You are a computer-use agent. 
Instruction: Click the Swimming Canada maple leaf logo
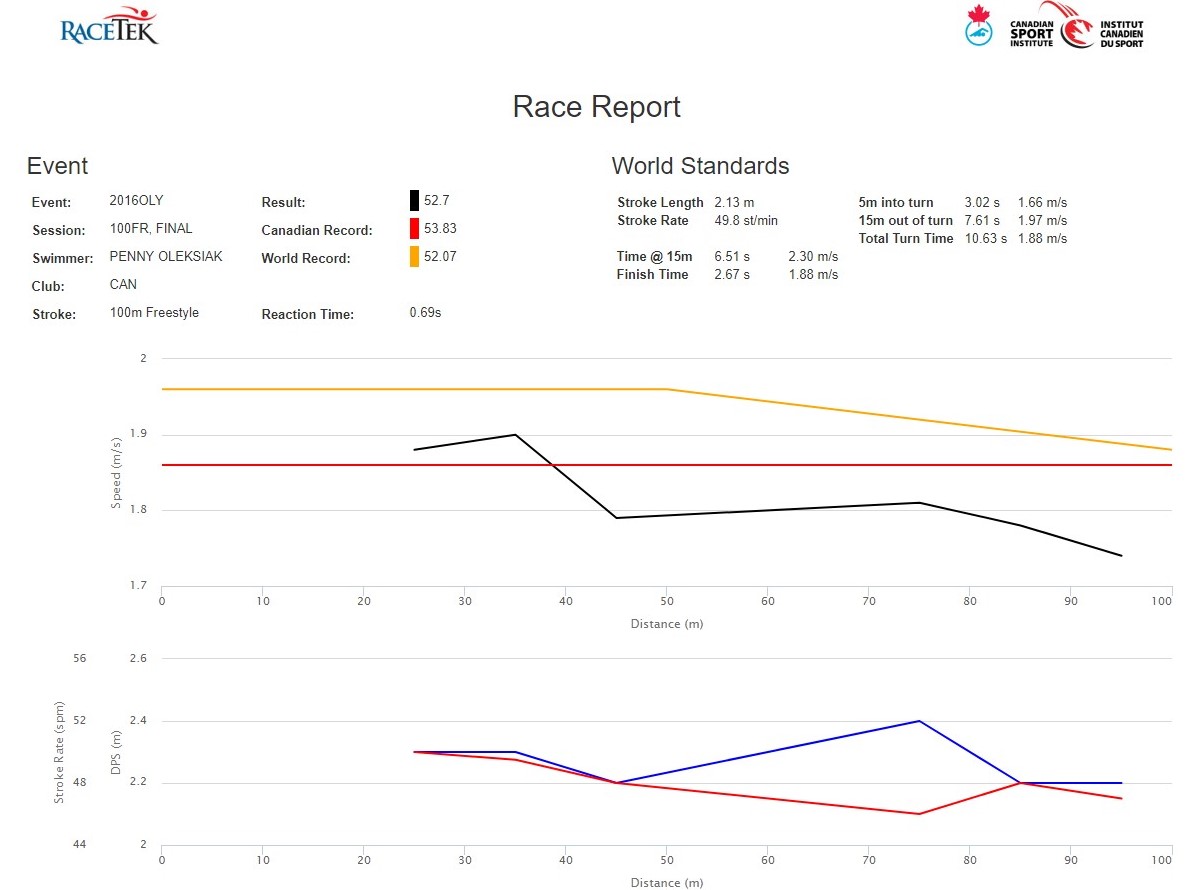click(979, 25)
